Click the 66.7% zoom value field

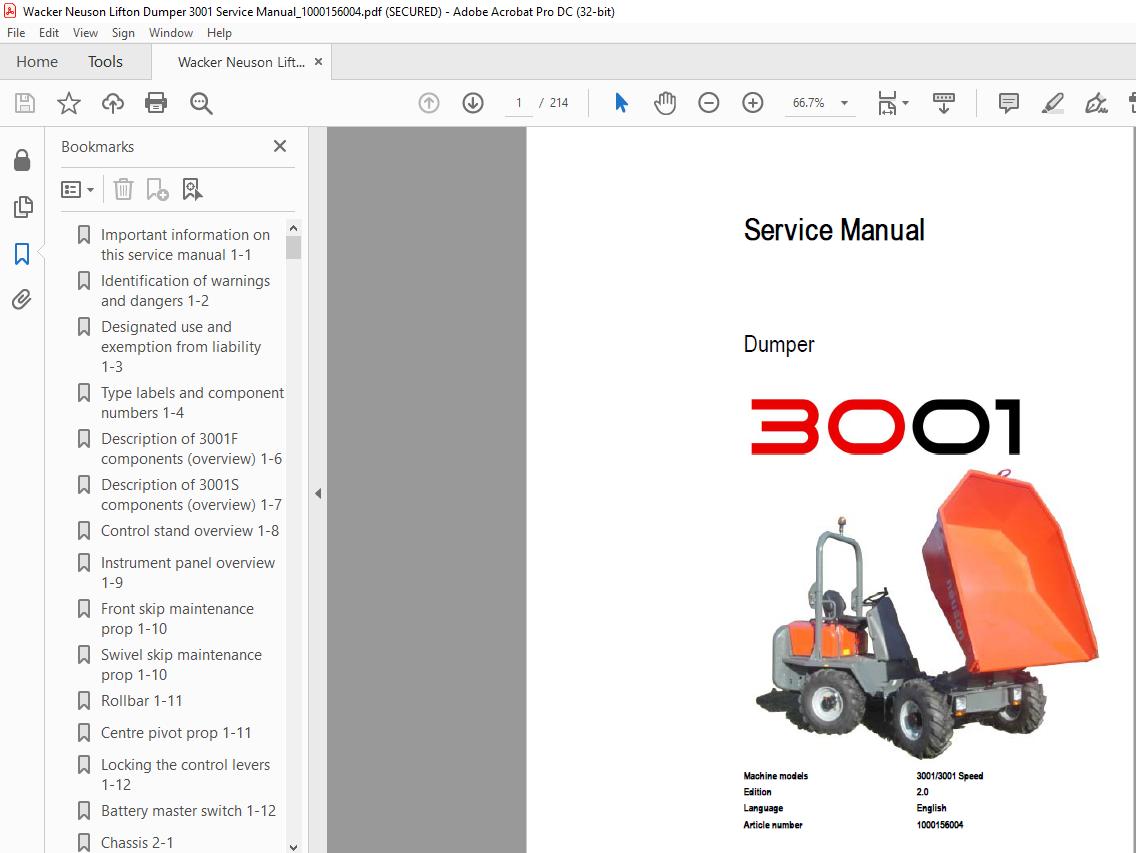click(809, 103)
